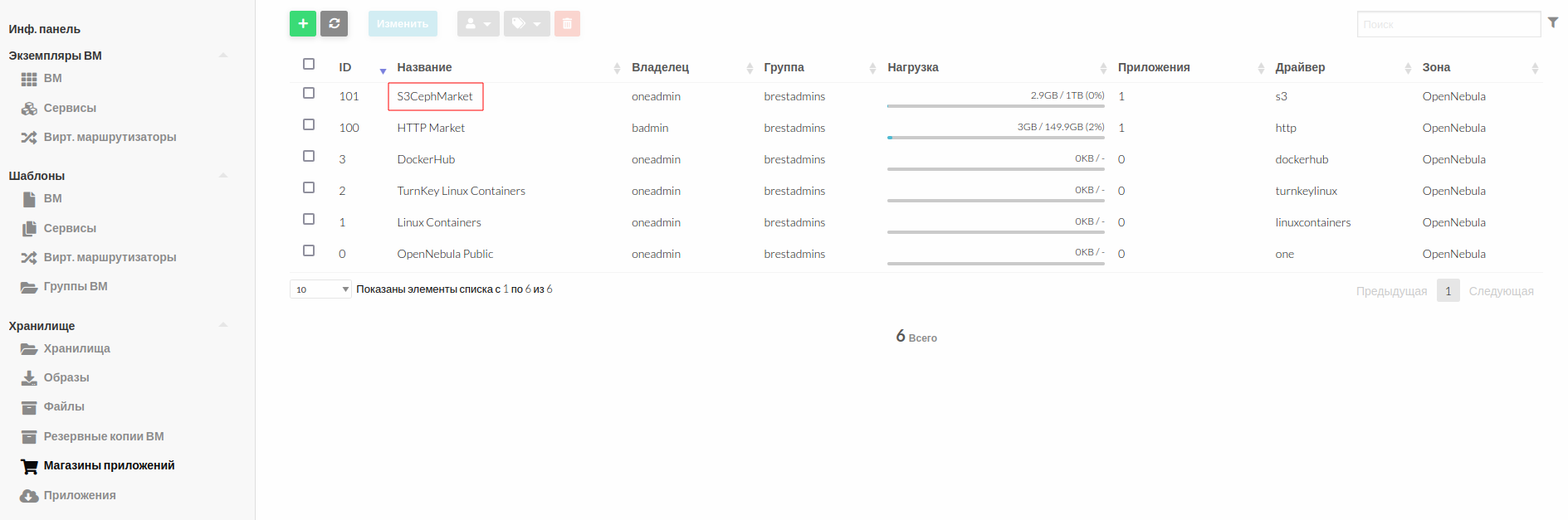Open TurnKey Linux Containers marketplace

point(462,191)
